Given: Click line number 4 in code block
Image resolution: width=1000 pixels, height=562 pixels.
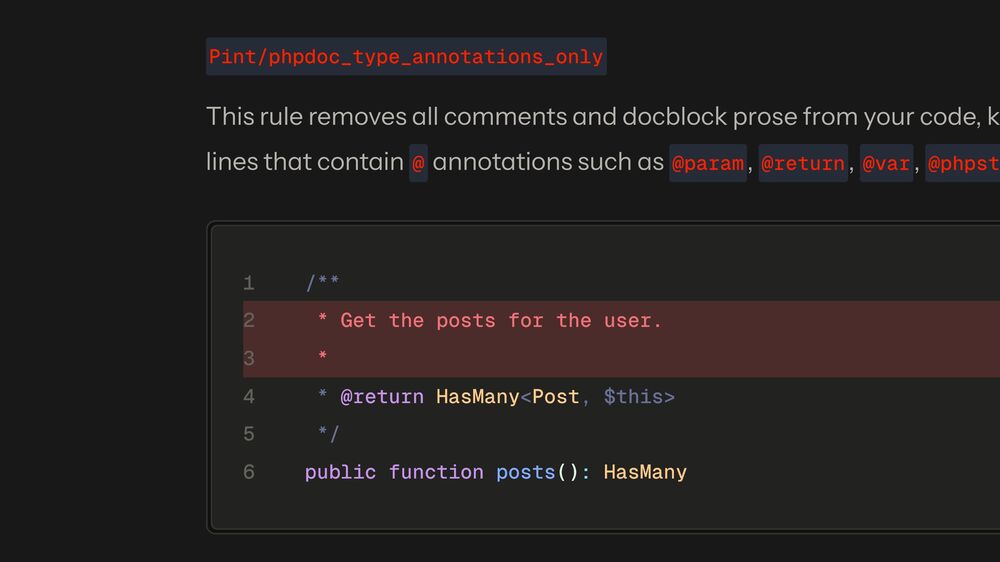Looking at the screenshot, I should [x=249, y=397].
